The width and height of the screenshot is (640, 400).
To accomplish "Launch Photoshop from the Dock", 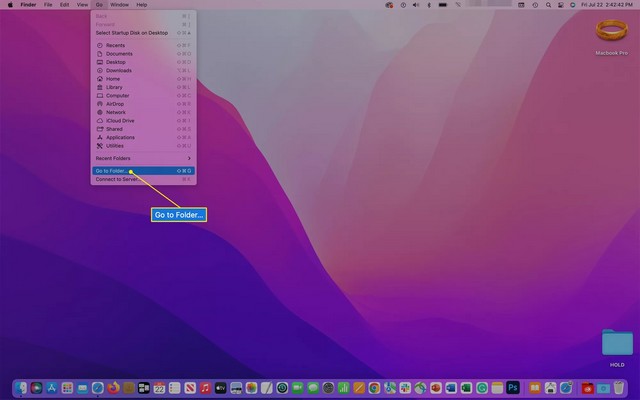I will click(512, 387).
